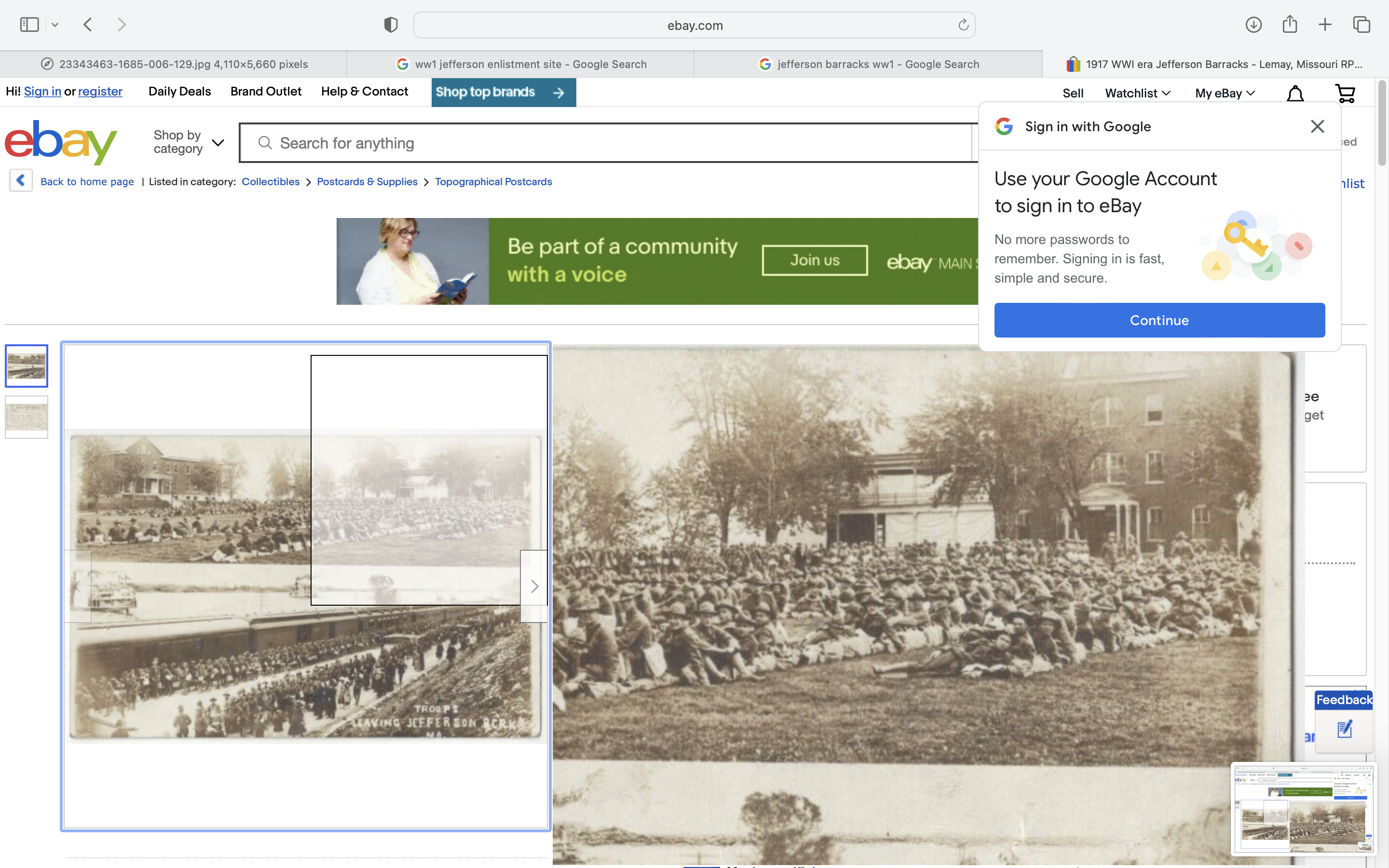Expand the My eBay menu
This screenshot has height=868, width=1389.
pos(1224,93)
